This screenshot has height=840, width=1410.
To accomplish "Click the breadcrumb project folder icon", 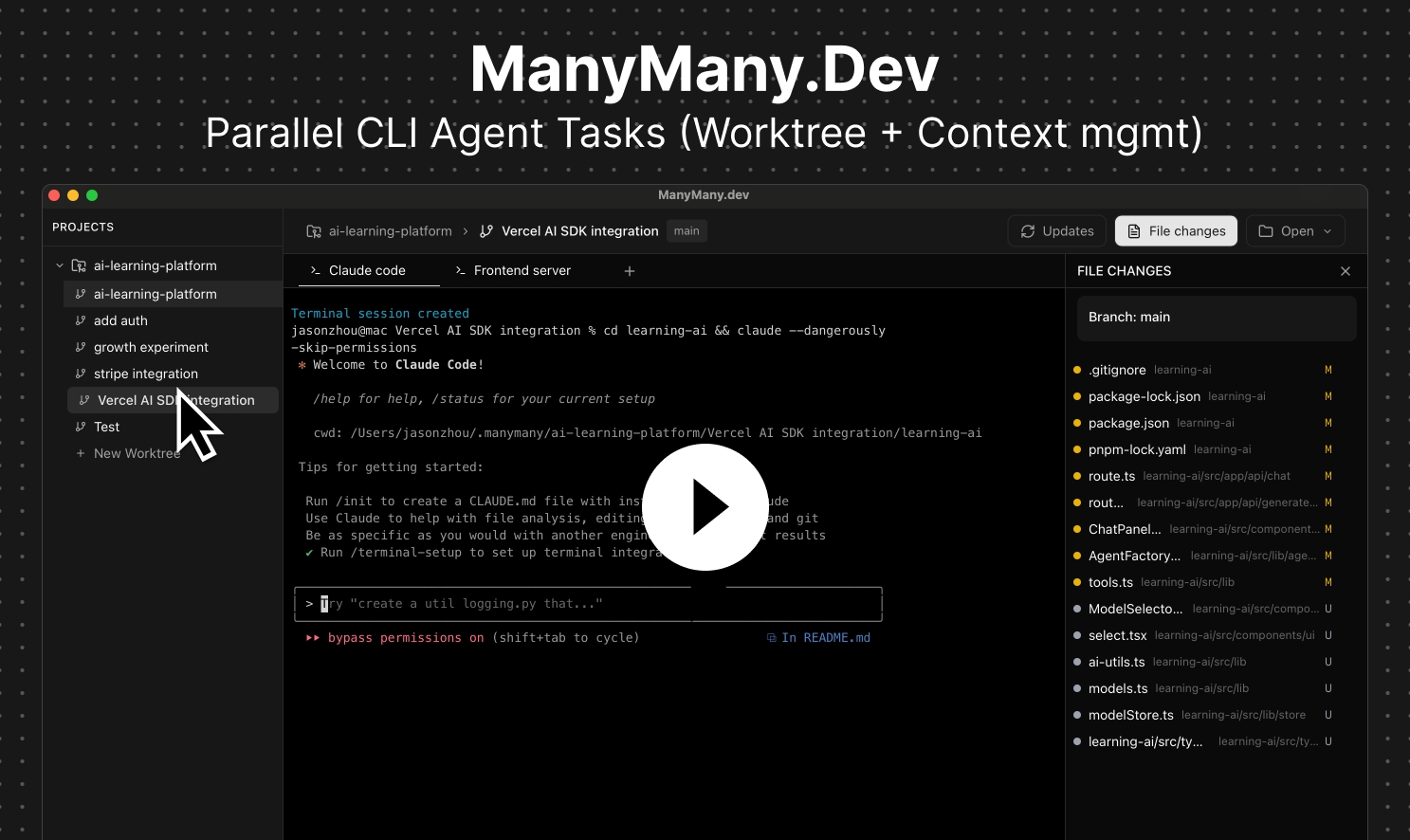I will click(x=314, y=231).
